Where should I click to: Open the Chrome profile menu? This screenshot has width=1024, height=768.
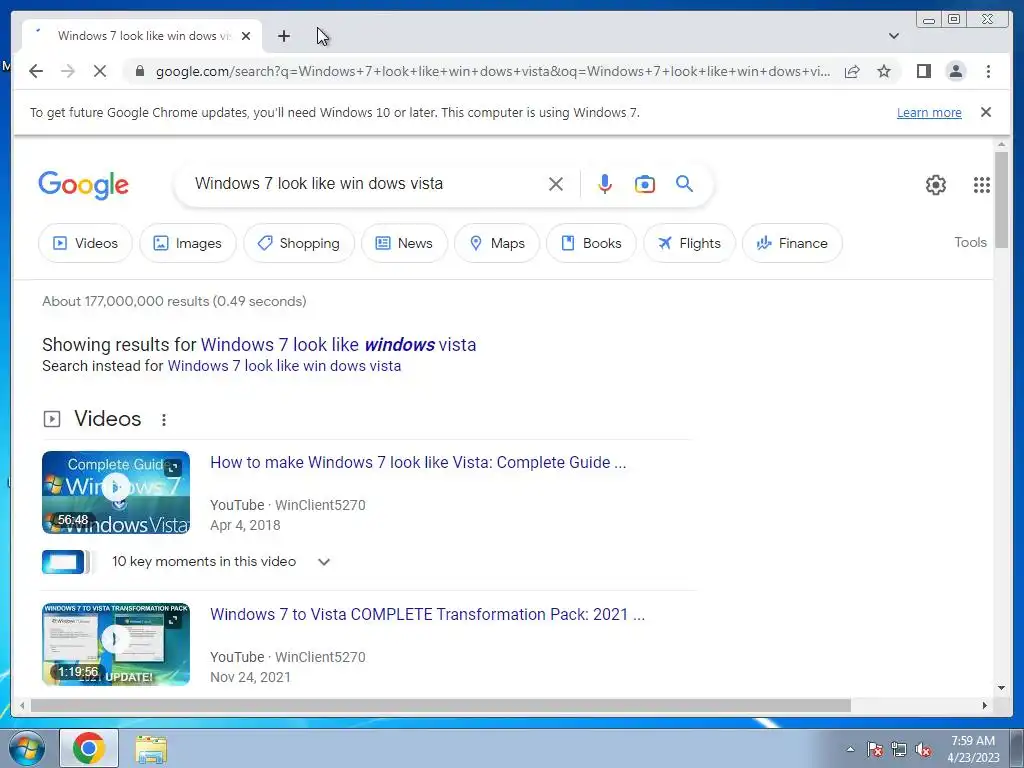pyautogui.click(x=956, y=71)
